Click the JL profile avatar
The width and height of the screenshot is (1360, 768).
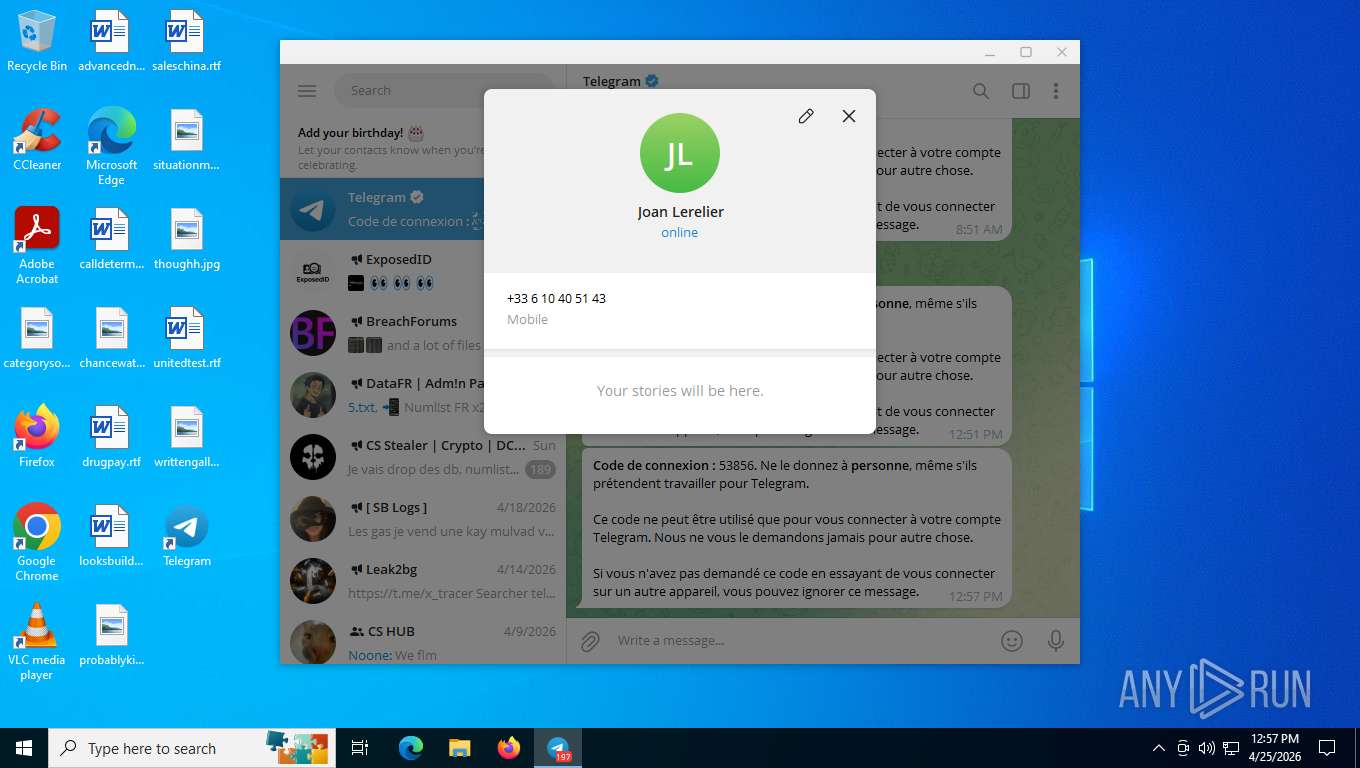tap(680, 153)
